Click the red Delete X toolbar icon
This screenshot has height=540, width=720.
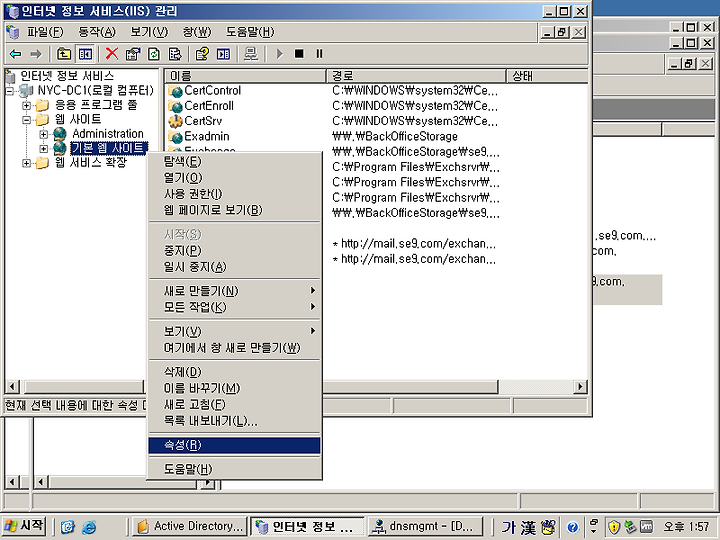point(112,54)
